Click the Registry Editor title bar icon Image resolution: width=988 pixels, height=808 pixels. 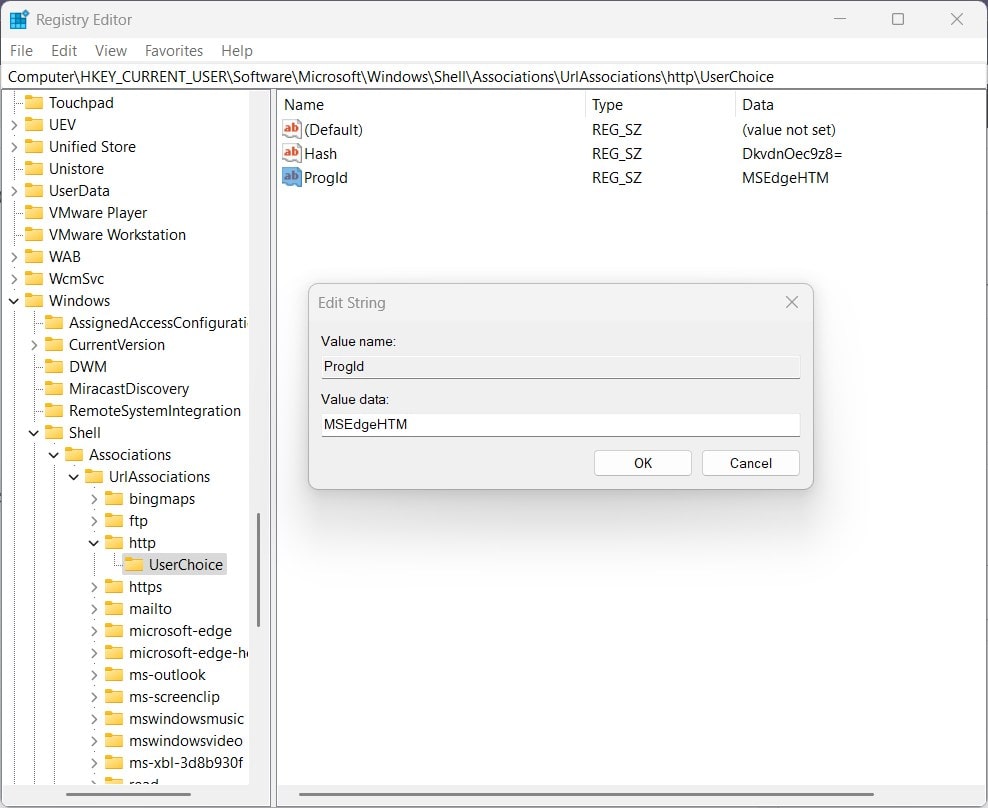(18, 18)
